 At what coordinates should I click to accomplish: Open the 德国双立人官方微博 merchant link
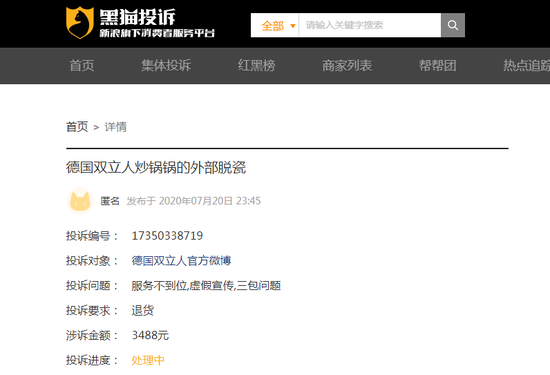[181, 261]
